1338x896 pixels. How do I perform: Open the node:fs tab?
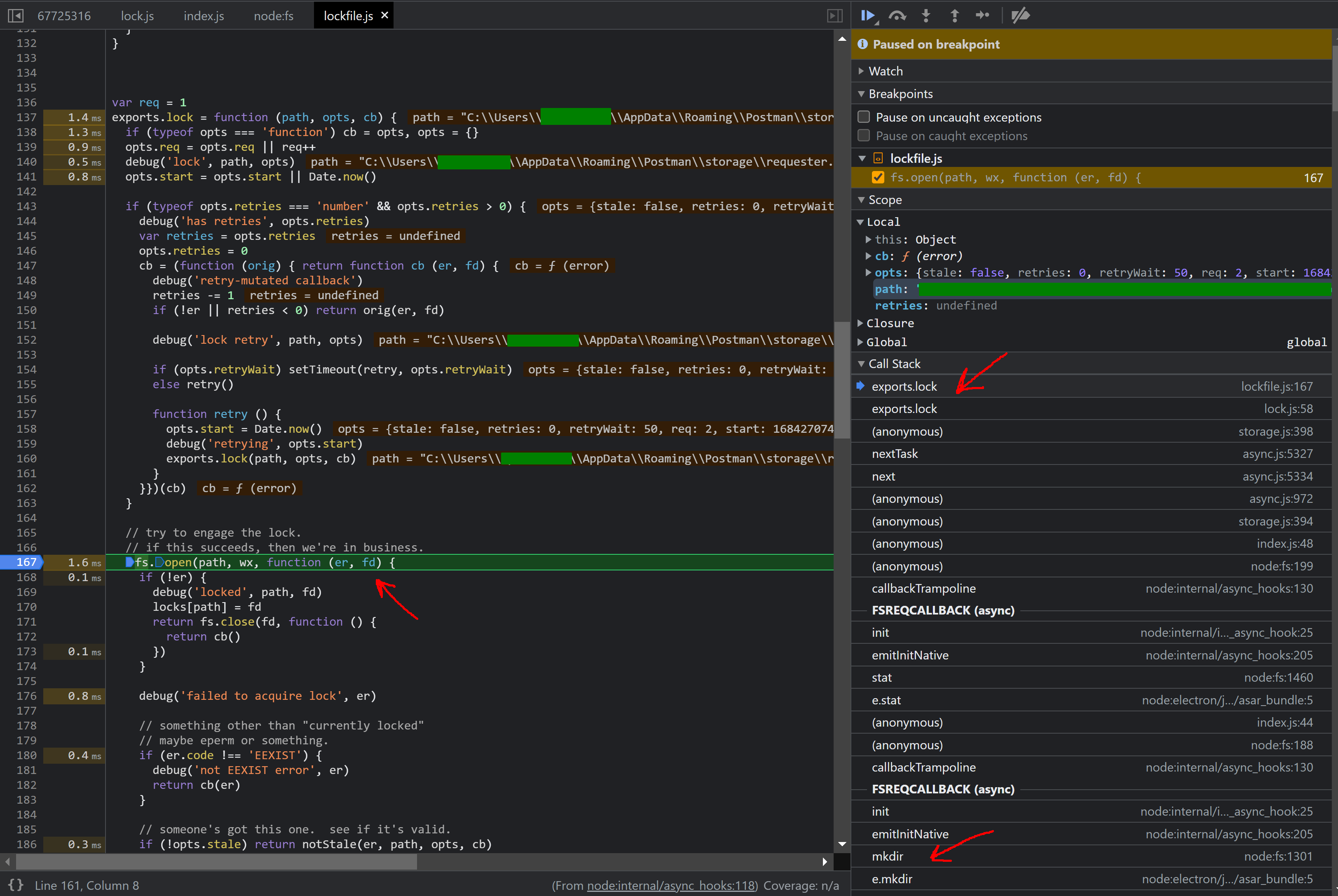click(x=274, y=16)
